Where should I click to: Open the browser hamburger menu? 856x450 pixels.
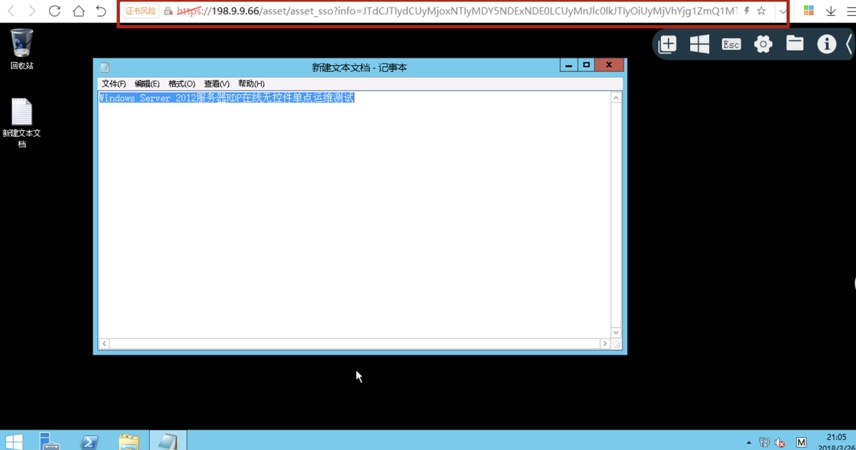pos(851,11)
